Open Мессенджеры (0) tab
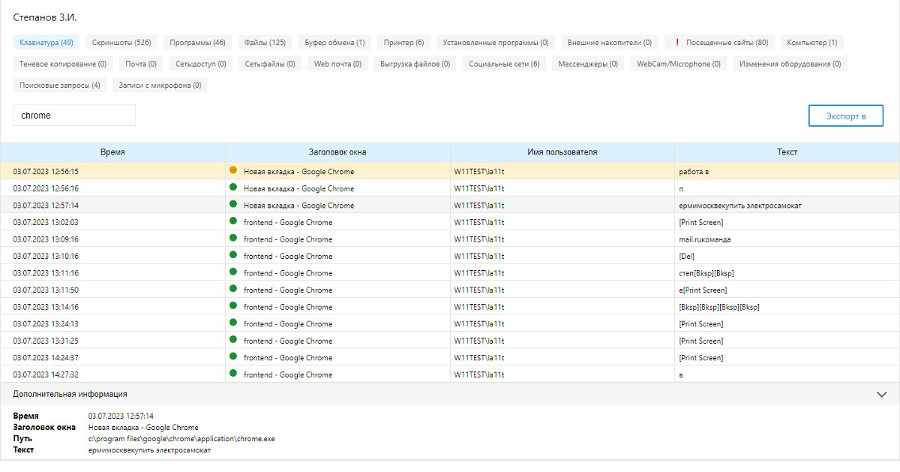This screenshot has height=472, width=900. (588, 64)
